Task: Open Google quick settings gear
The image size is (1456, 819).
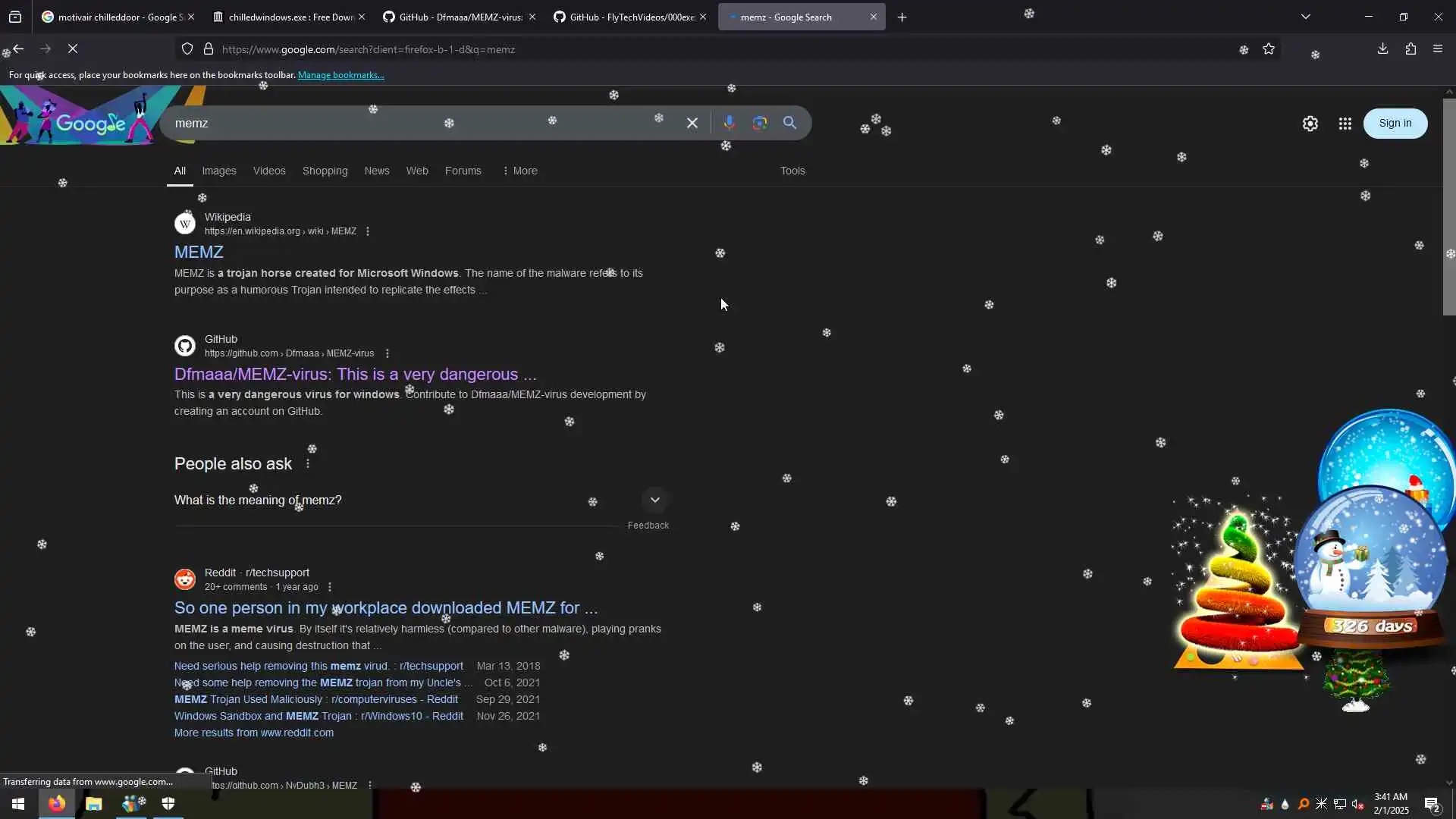Action: point(1310,124)
